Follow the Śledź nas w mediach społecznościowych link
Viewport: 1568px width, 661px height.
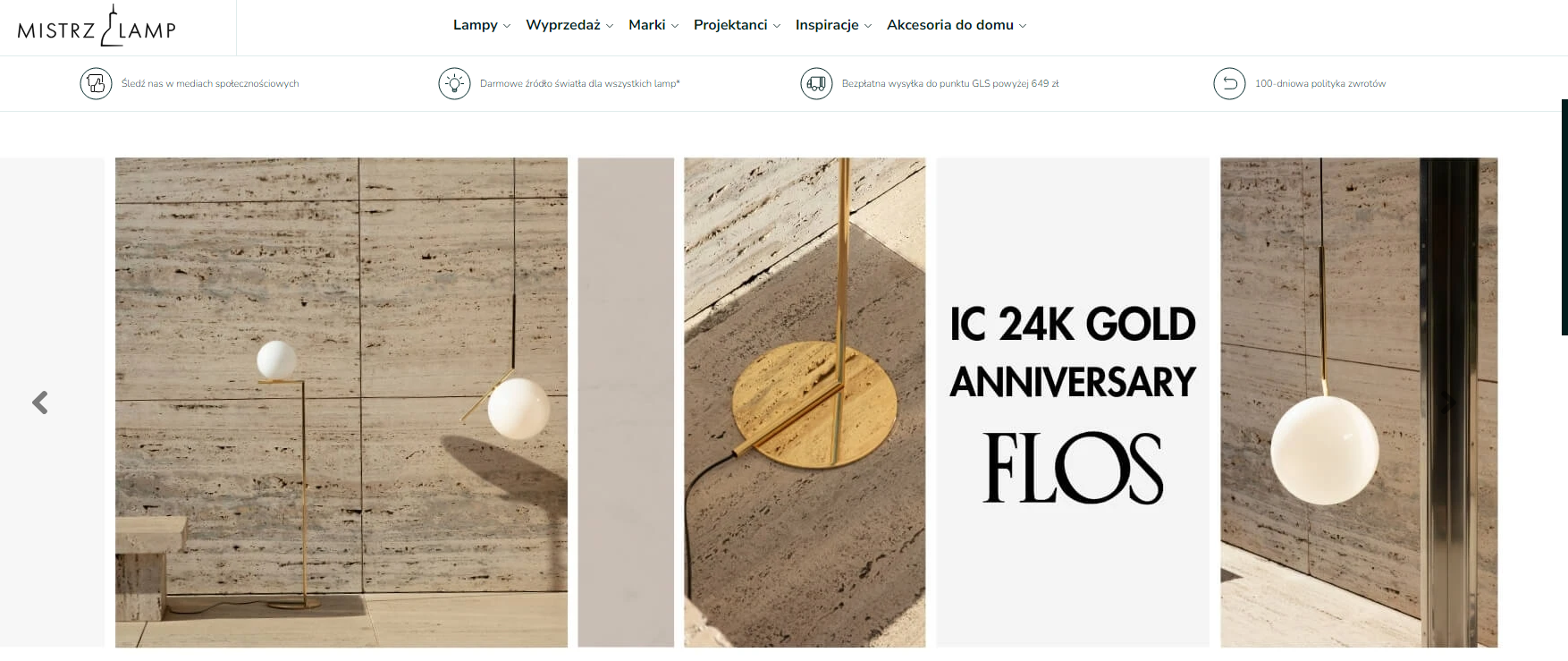pyautogui.click(x=210, y=83)
